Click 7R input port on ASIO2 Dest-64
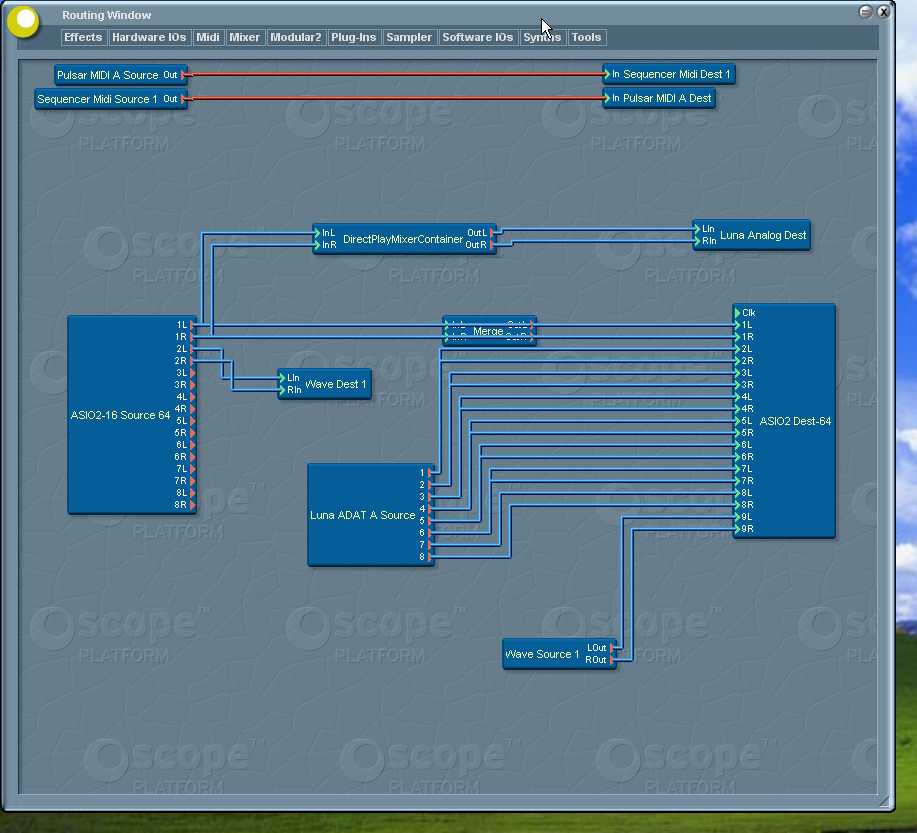Image resolution: width=917 pixels, height=833 pixels. [737, 481]
